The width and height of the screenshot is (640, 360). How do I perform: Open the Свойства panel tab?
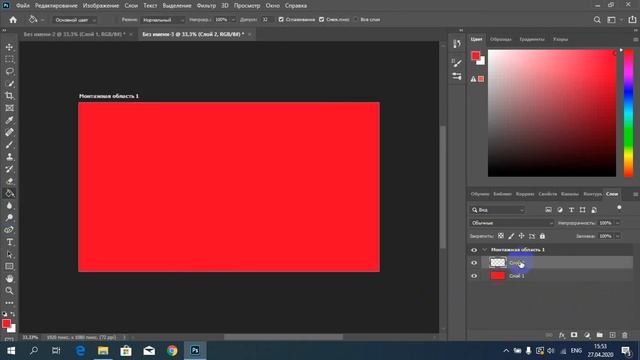point(547,194)
